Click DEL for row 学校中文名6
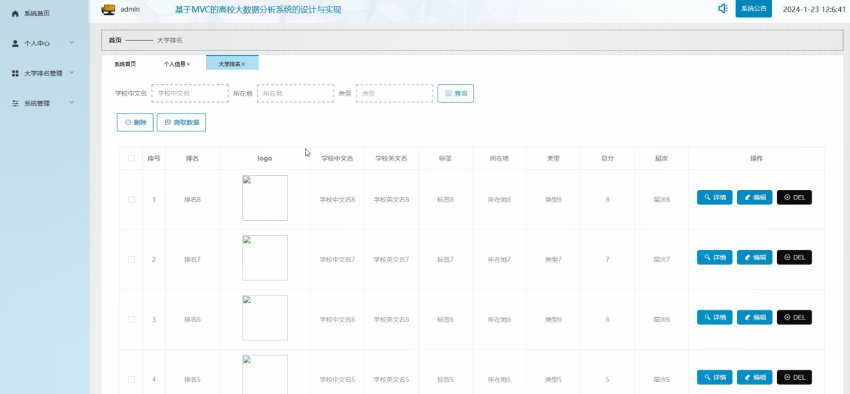 pyautogui.click(x=794, y=317)
